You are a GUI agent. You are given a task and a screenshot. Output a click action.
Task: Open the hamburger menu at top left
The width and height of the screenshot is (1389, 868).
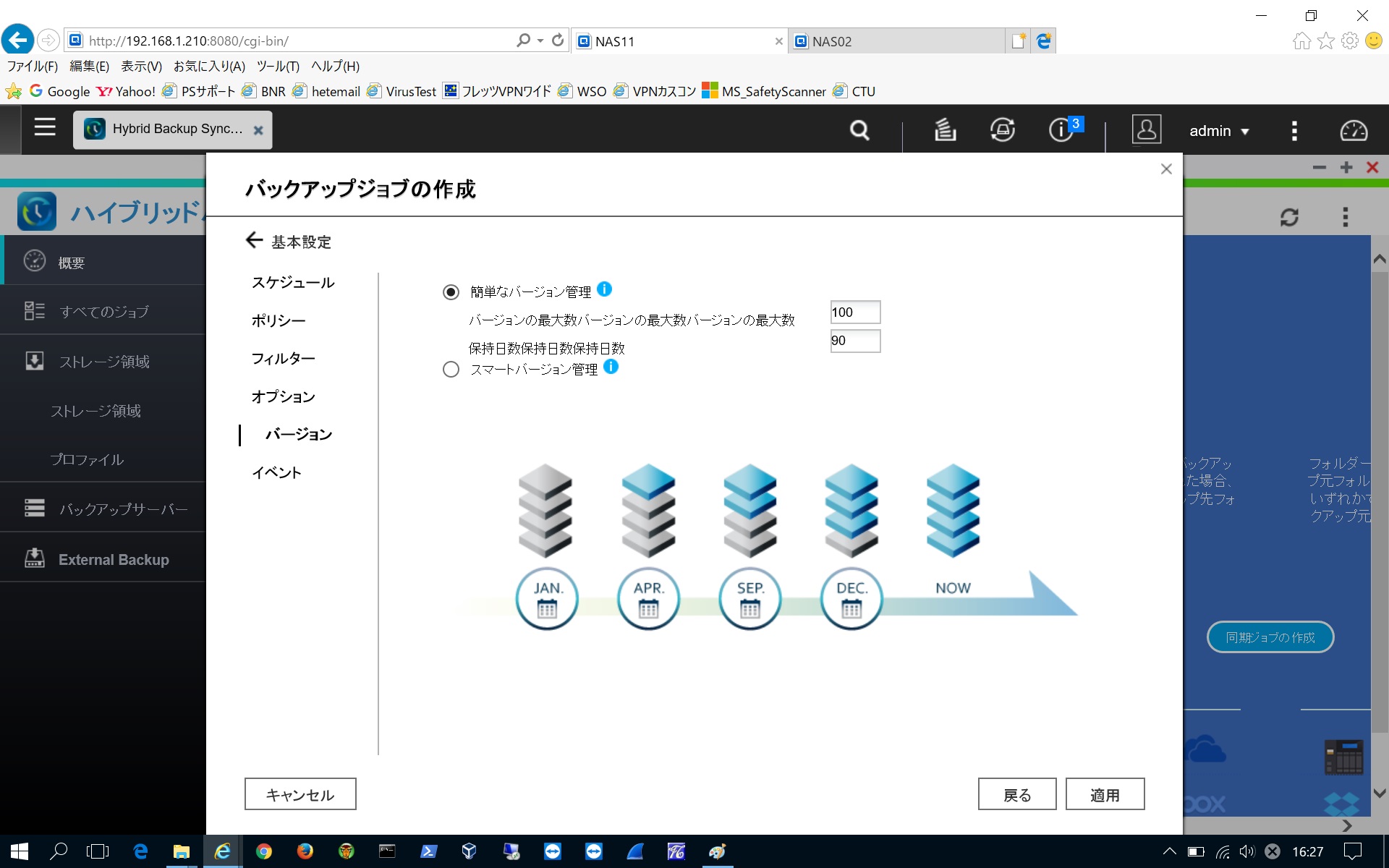[x=44, y=127]
